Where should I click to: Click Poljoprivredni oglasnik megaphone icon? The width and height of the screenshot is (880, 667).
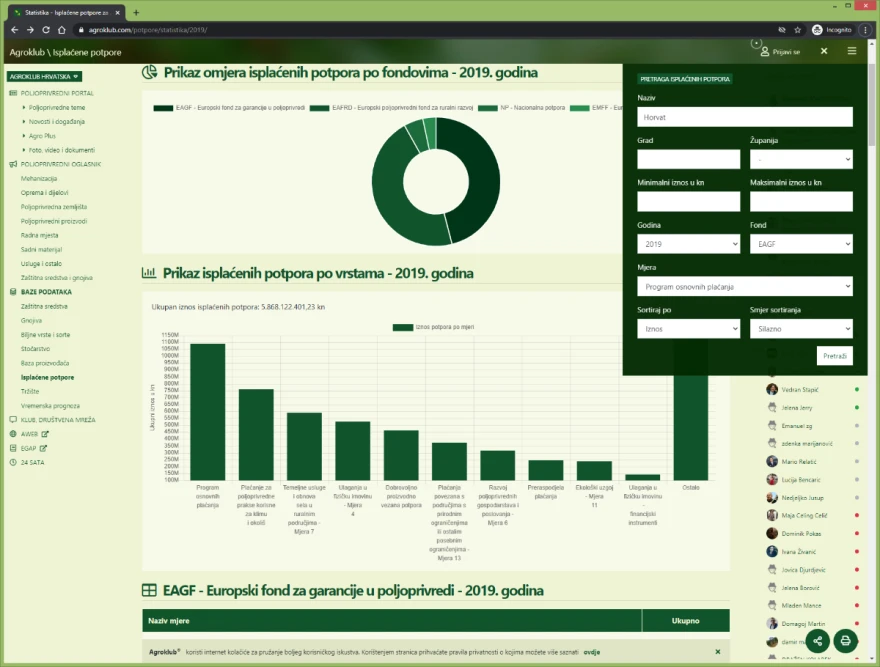click(13, 164)
